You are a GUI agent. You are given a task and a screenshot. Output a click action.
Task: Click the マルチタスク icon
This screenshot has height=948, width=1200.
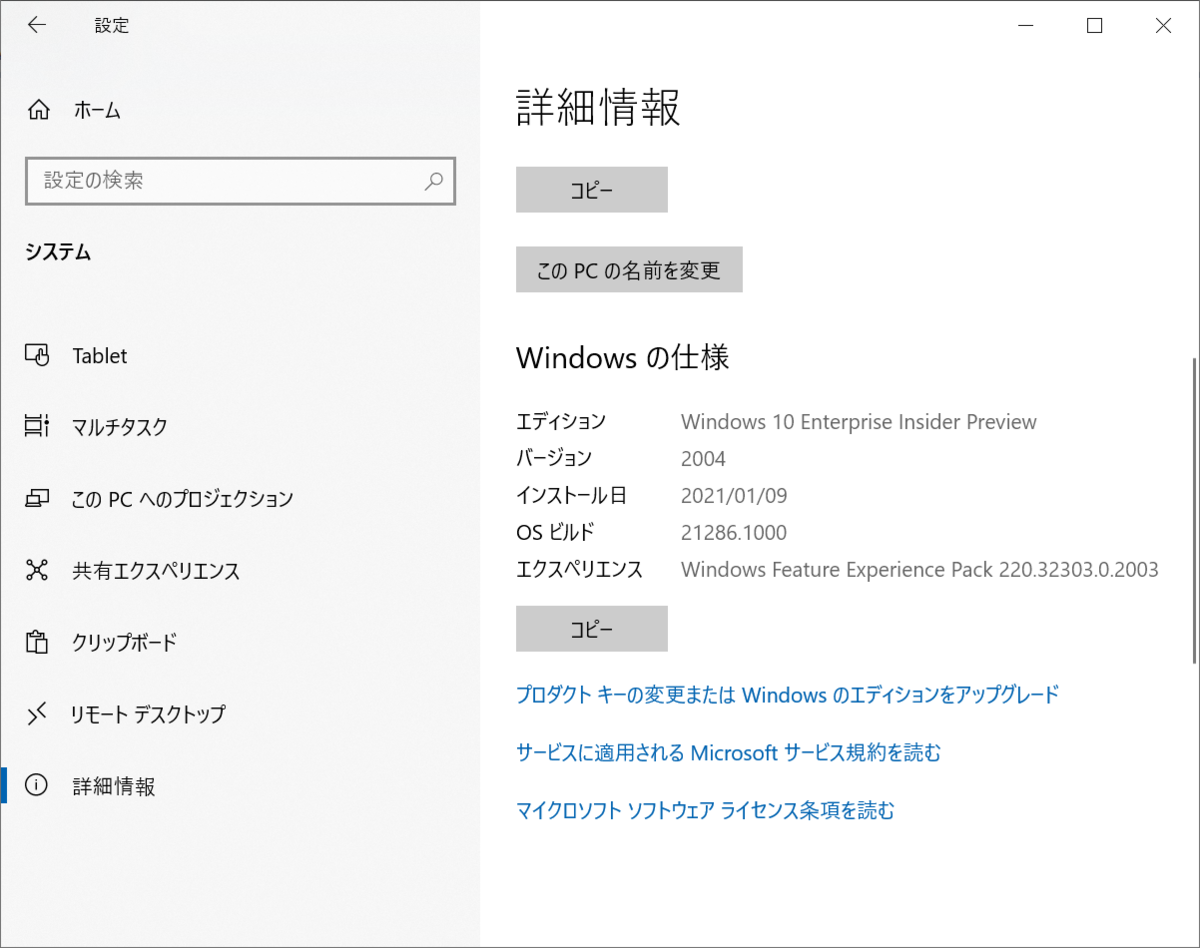[x=37, y=427]
